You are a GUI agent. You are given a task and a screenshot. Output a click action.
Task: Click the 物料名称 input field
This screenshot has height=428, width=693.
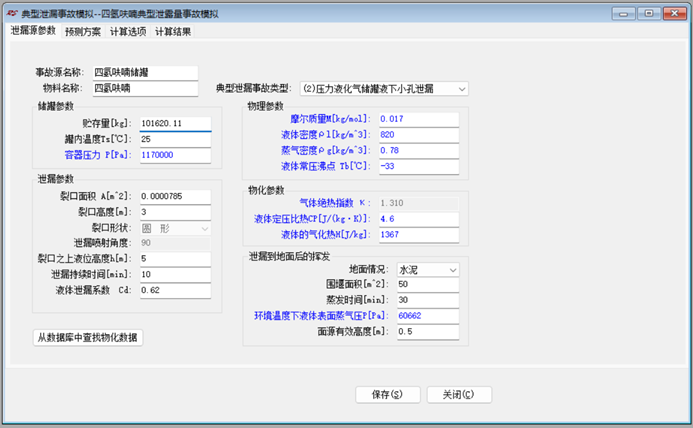point(145,88)
